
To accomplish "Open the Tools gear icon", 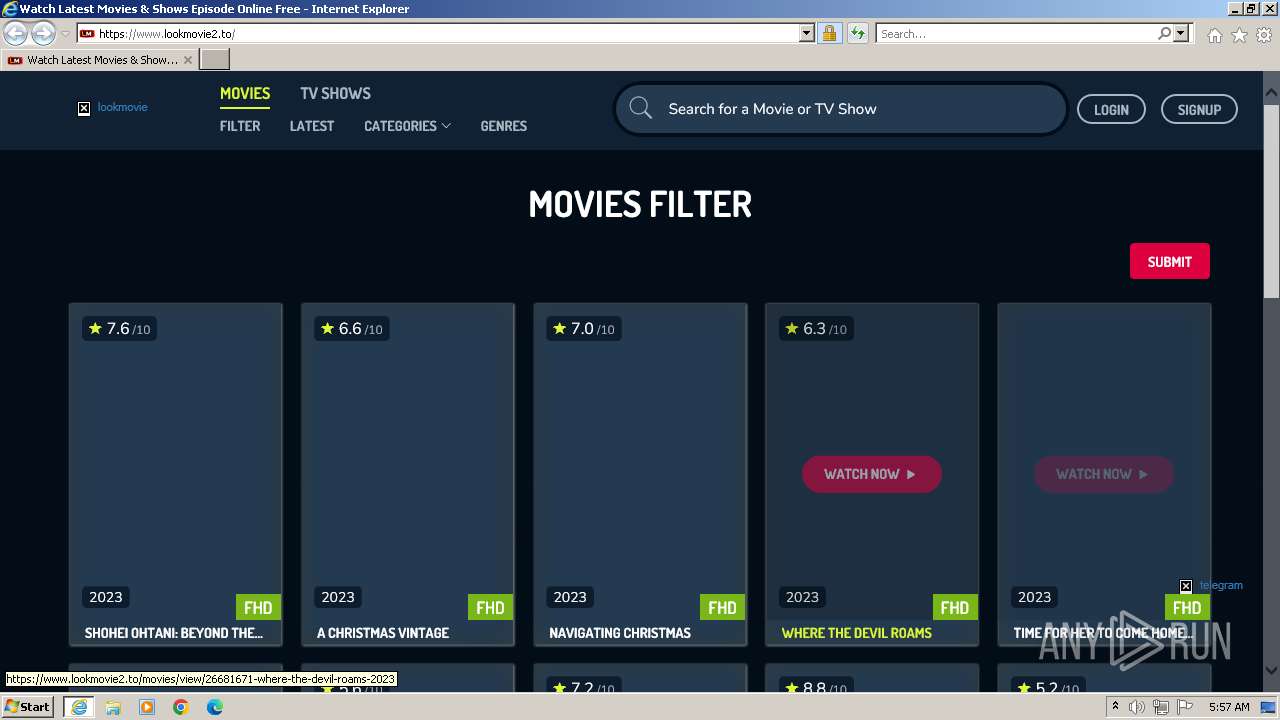I will pos(1263,35).
